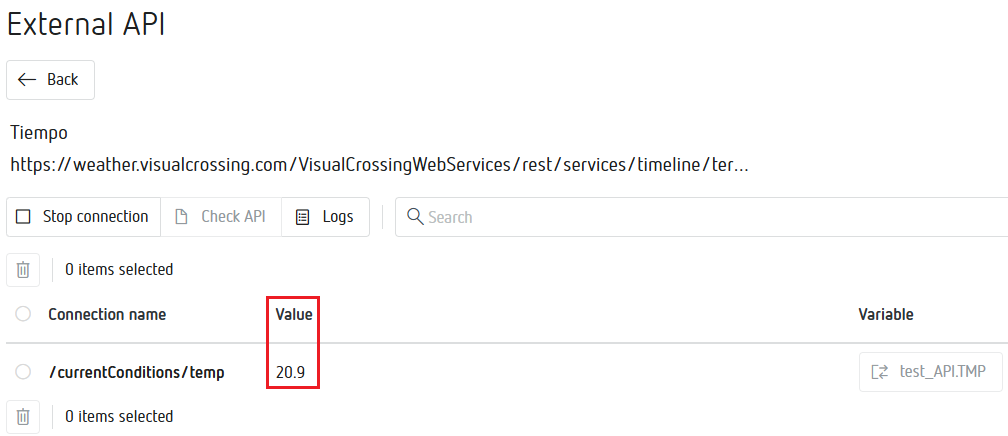Click the Connection name column header
This screenshot has height=436, width=1008.
pyautogui.click(x=107, y=314)
